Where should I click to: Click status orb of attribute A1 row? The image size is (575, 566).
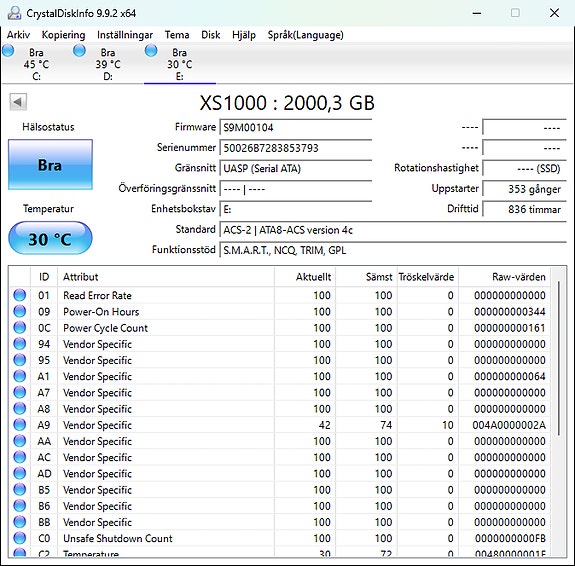click(x=19, y=376)
